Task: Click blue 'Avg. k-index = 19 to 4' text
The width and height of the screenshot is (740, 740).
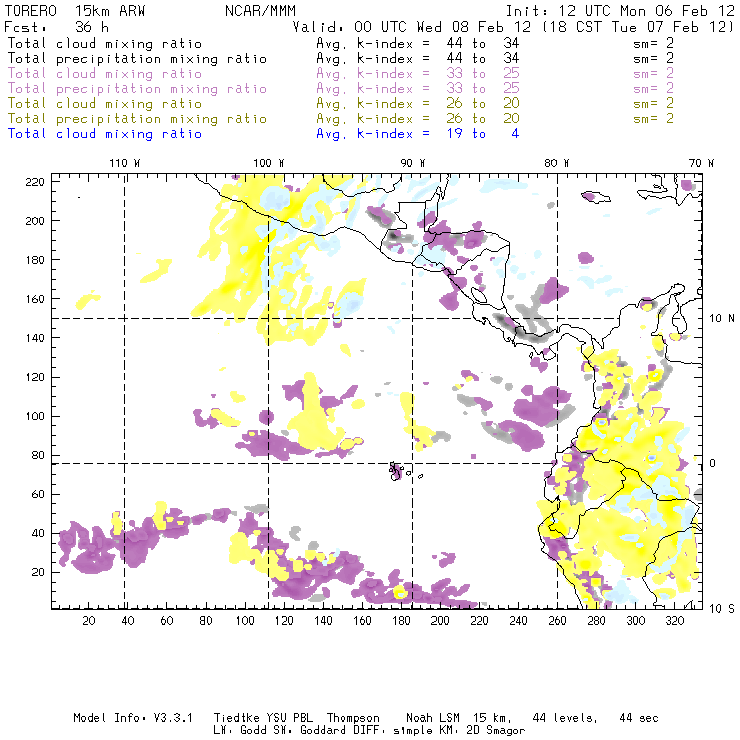Action: pyautogui.click(x=418, y=134)
